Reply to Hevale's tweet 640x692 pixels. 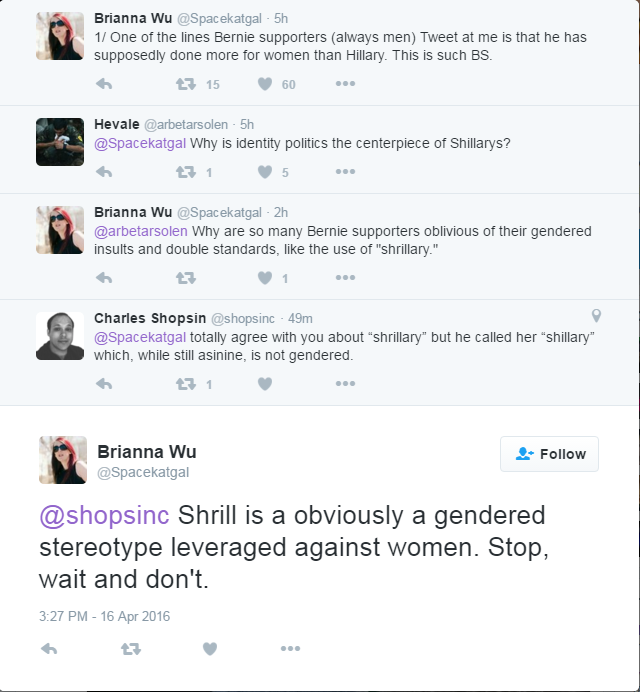[104, 172]
